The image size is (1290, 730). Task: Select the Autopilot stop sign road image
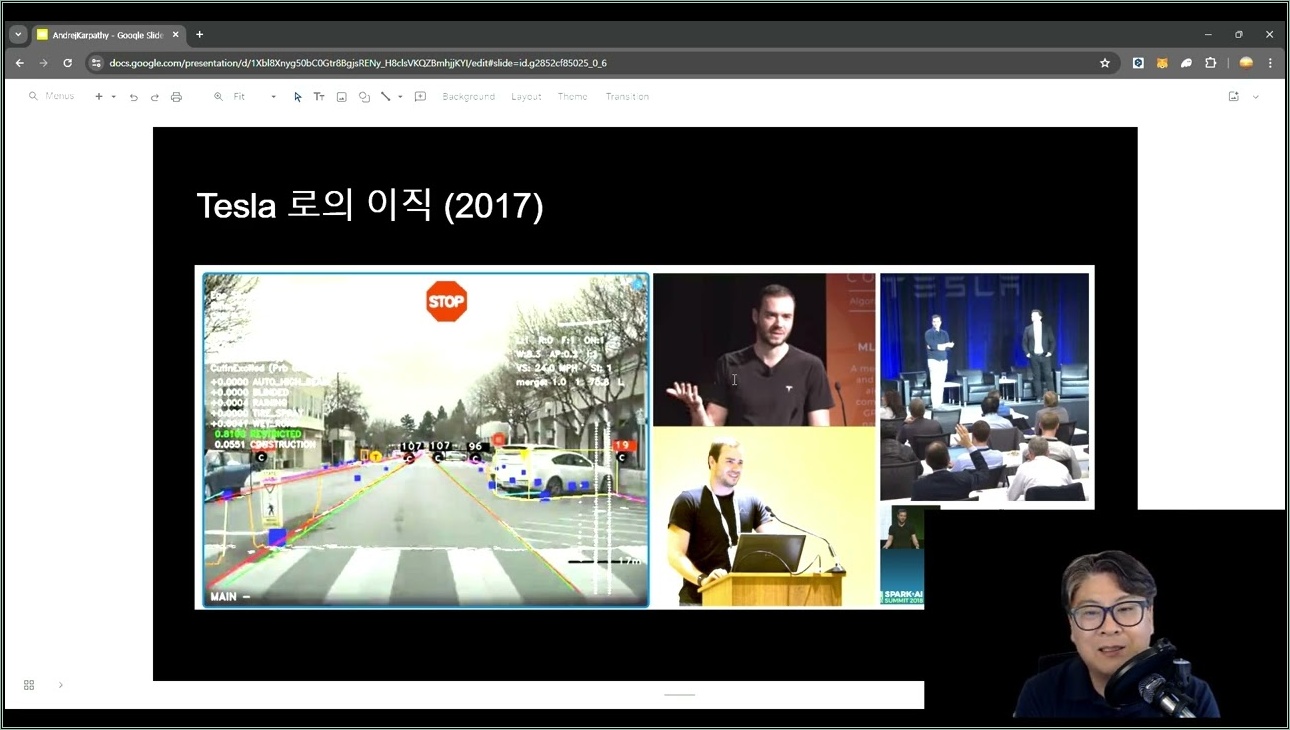[426, 440]
